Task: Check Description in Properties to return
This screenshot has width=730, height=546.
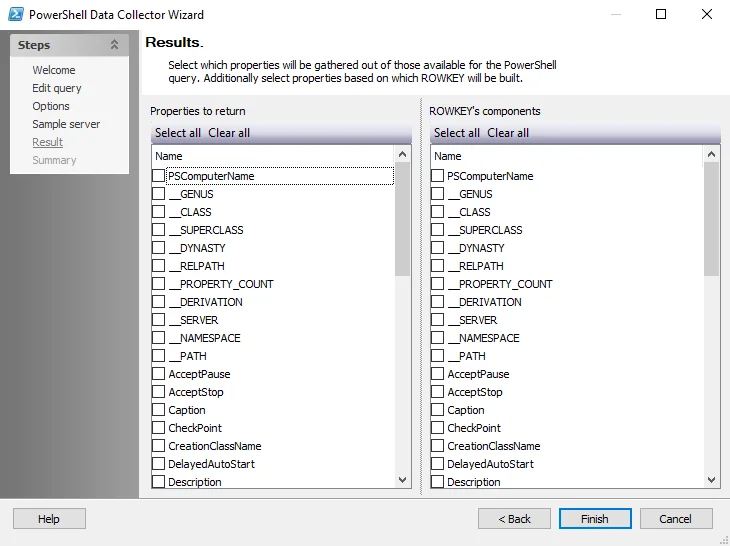Action: [x=159, y=482]
